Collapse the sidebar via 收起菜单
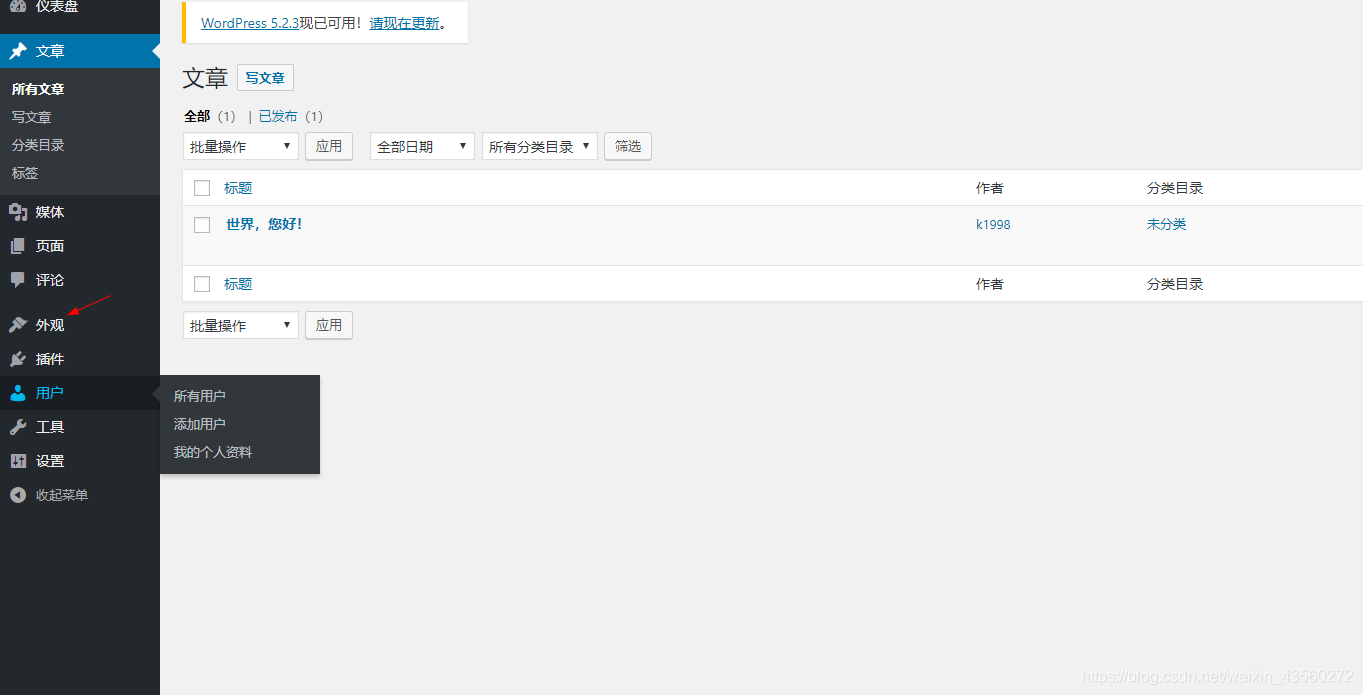This screenshot has height=695, width=1363. click(x=80, y=495)
